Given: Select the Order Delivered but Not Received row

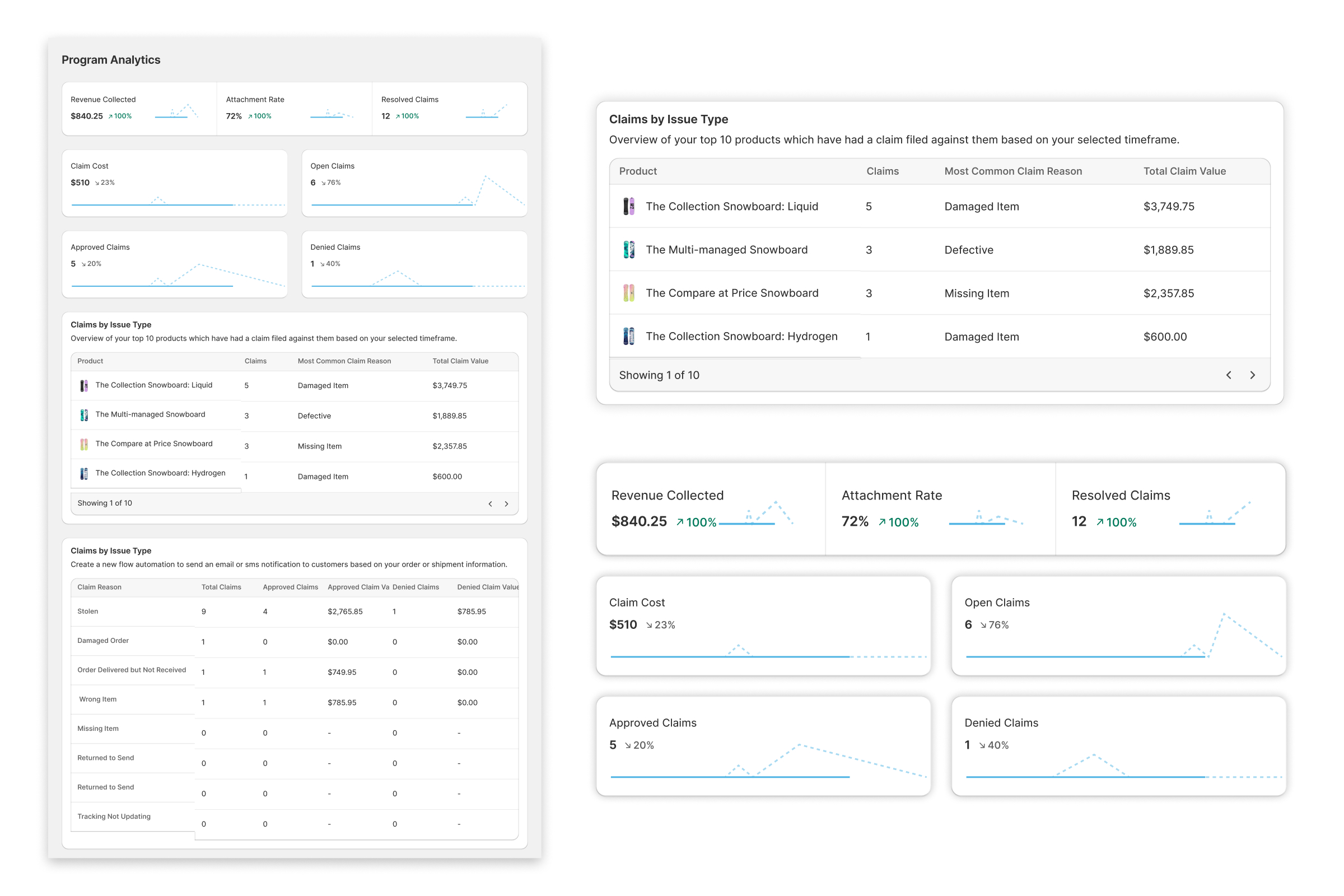Looking at the screenshot, I should 295,672.
